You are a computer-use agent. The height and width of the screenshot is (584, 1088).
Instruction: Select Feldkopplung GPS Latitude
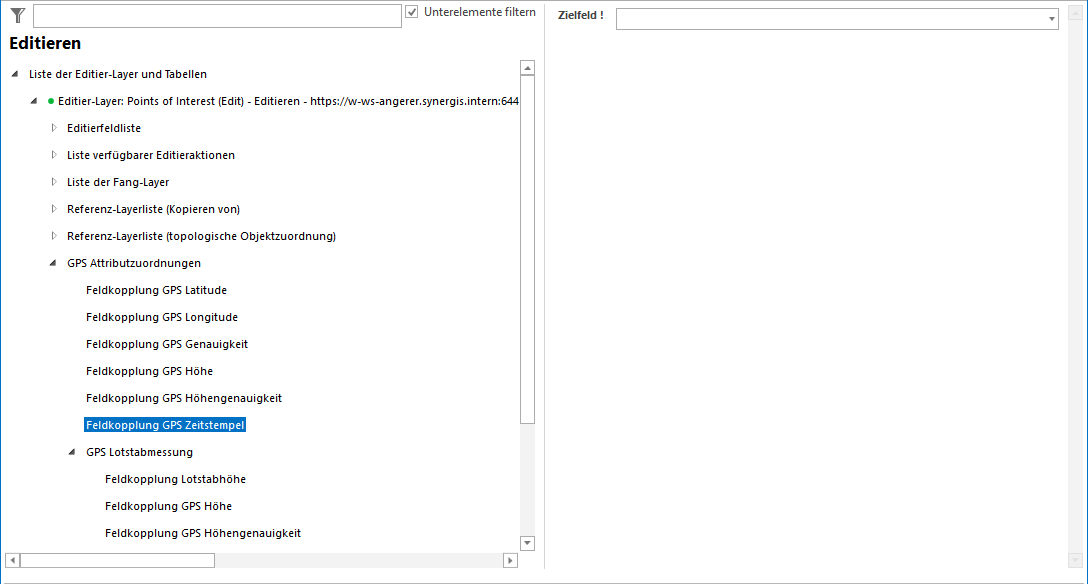tap(156, 291)
